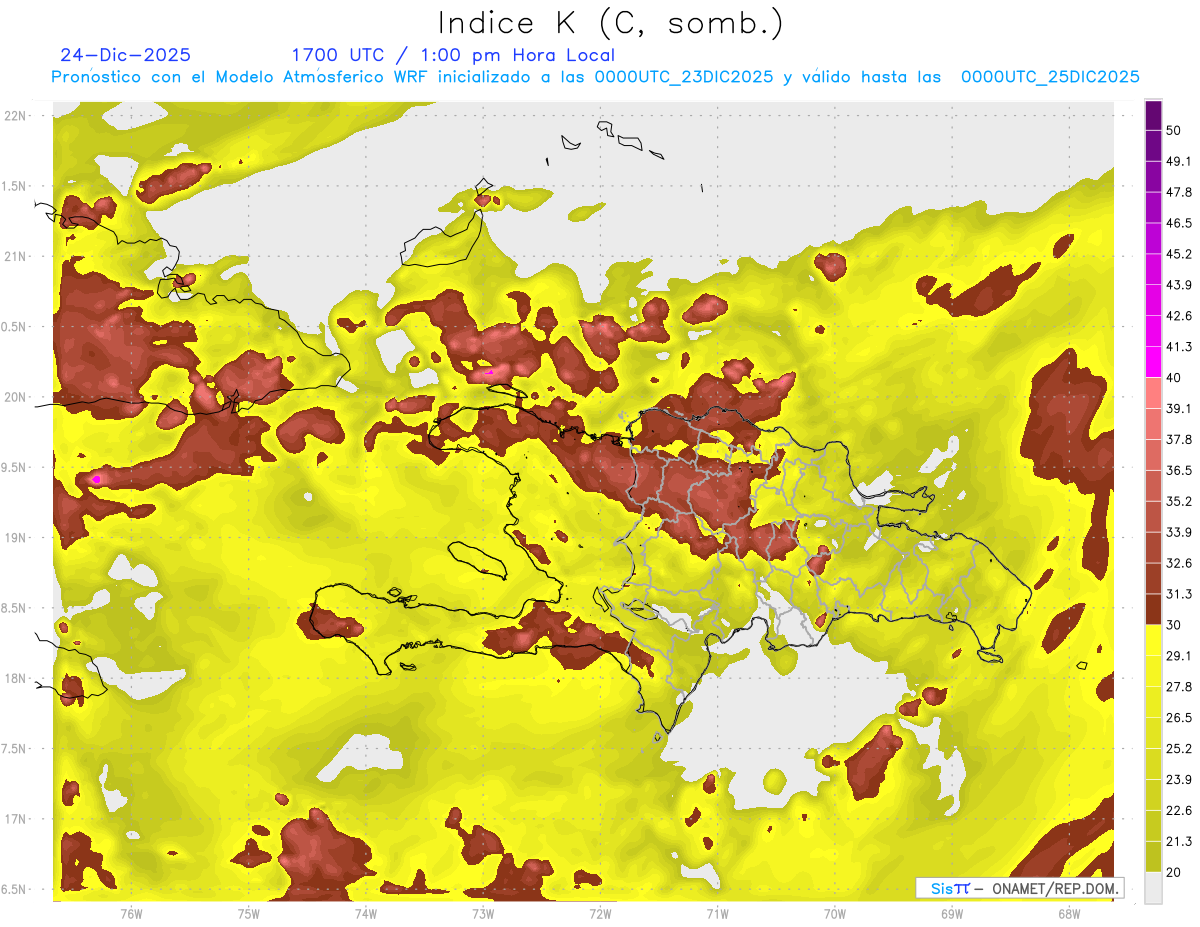This screenshot has width=1200, height=927.
Task: Click the legend value 32.6
Action: [1179, 563]
